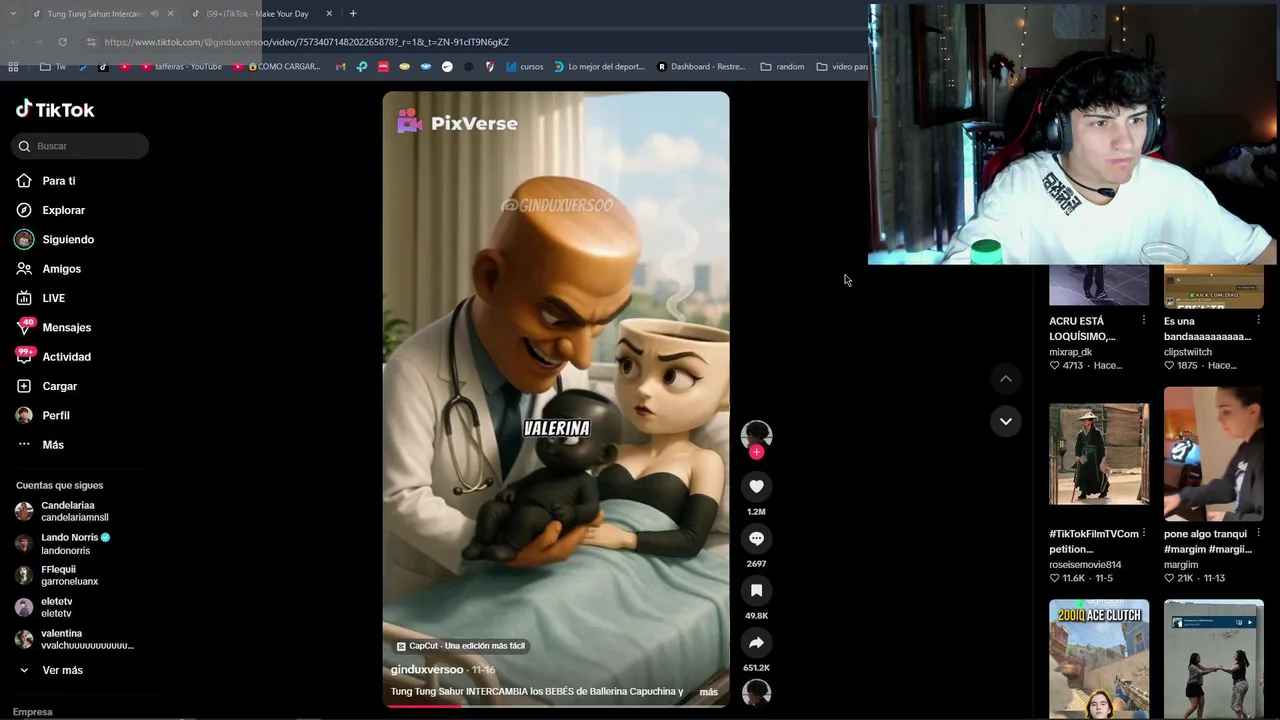Open margiim video thumbnail

click(x=1214, y=454)
